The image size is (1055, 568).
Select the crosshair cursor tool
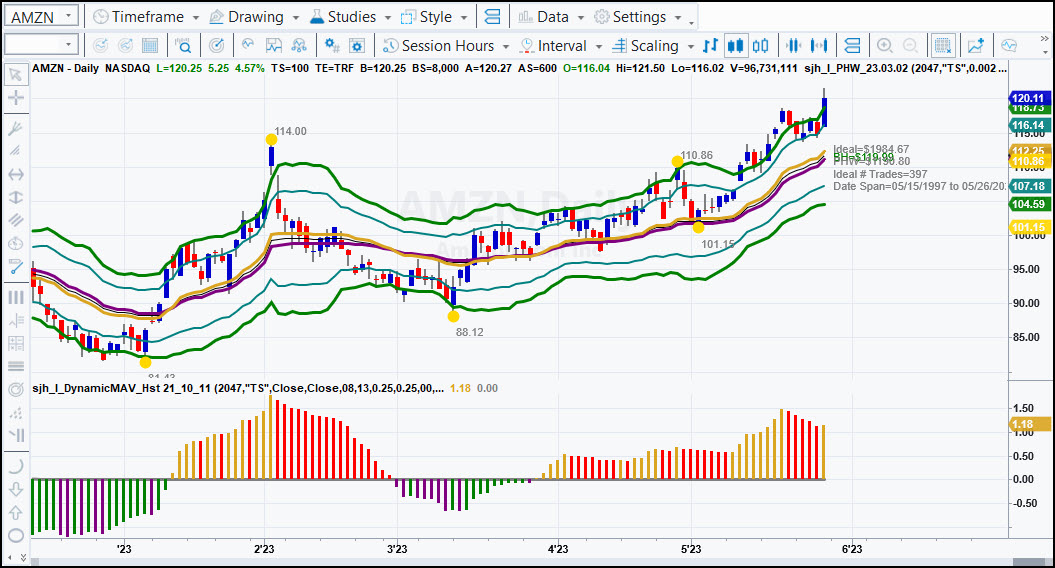15,98
